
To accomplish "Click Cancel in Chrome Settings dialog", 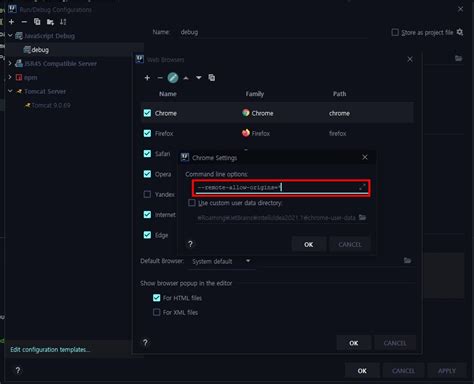I will pyautogui.click(x=350, y=244).
